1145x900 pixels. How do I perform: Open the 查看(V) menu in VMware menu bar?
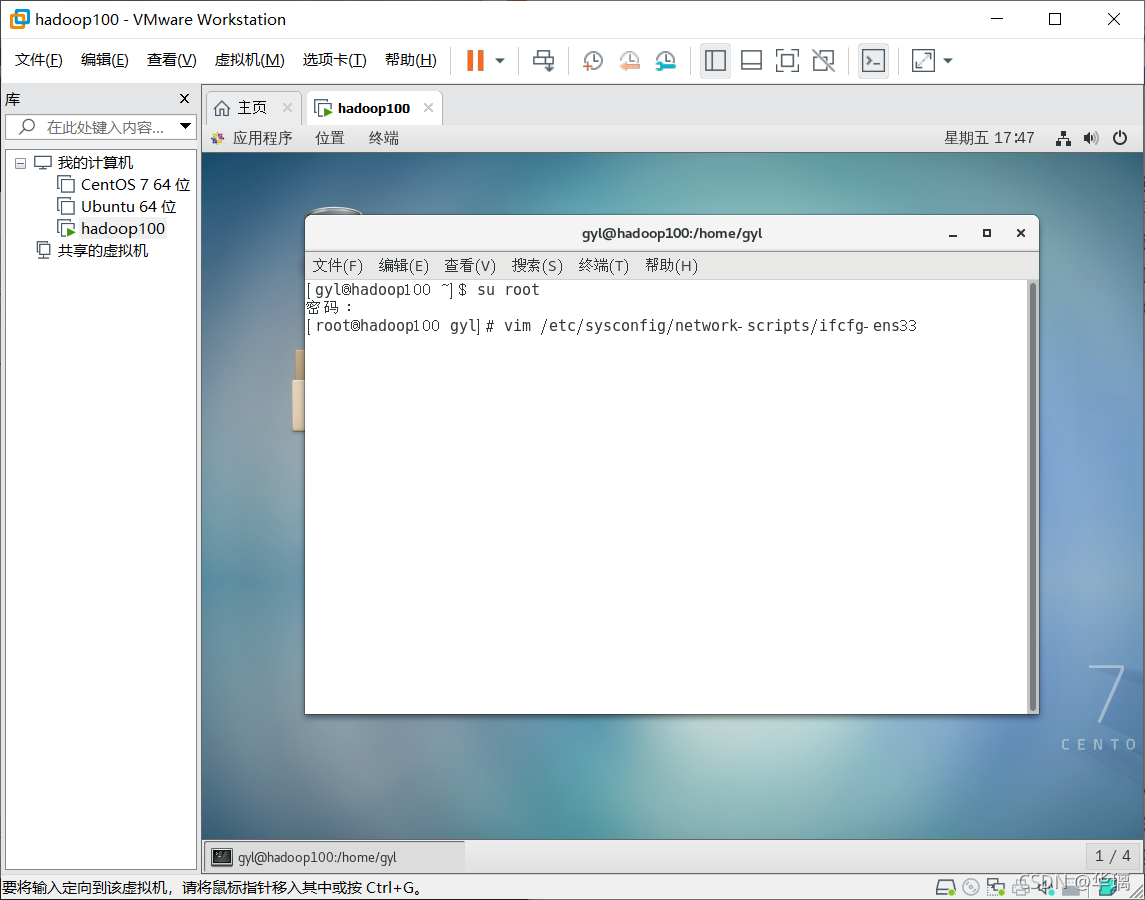(172, 60)
